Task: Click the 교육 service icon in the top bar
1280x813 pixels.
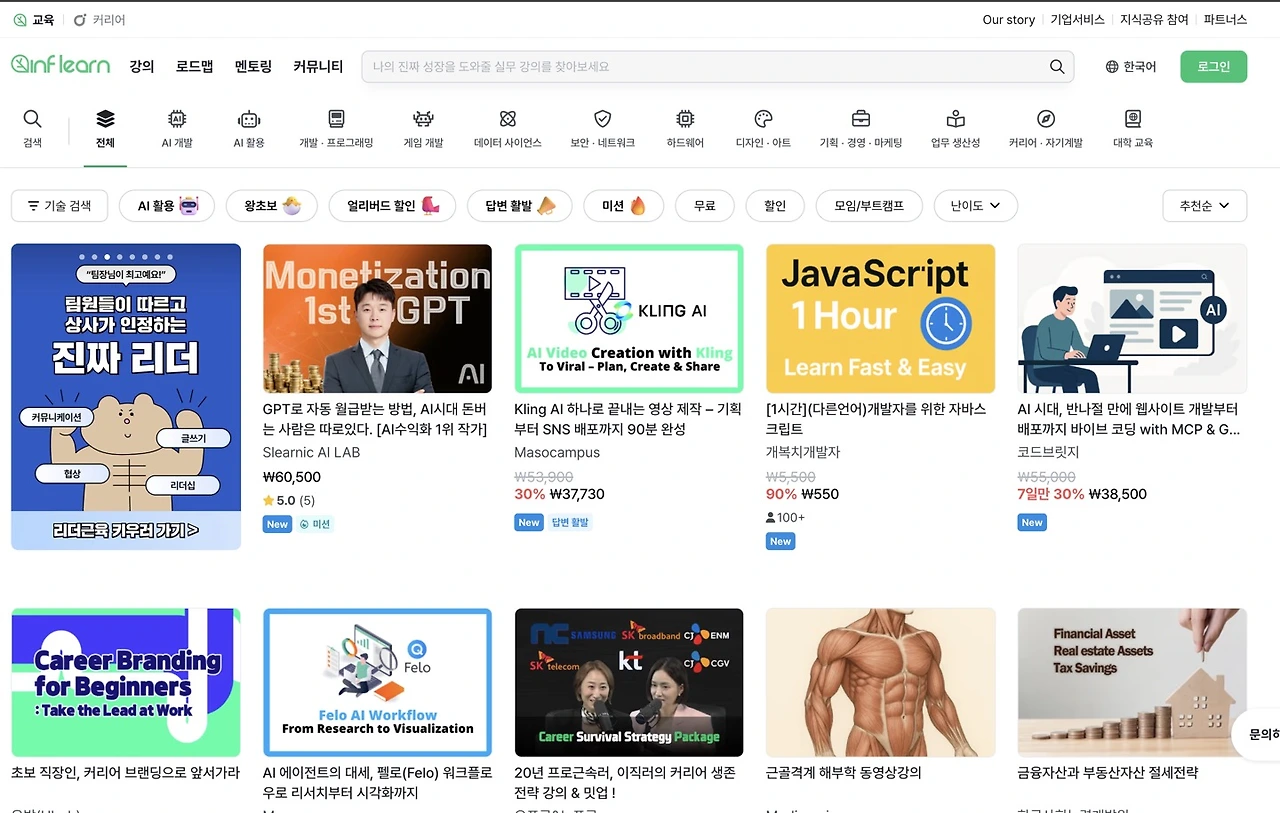Action: pos(20,20)
